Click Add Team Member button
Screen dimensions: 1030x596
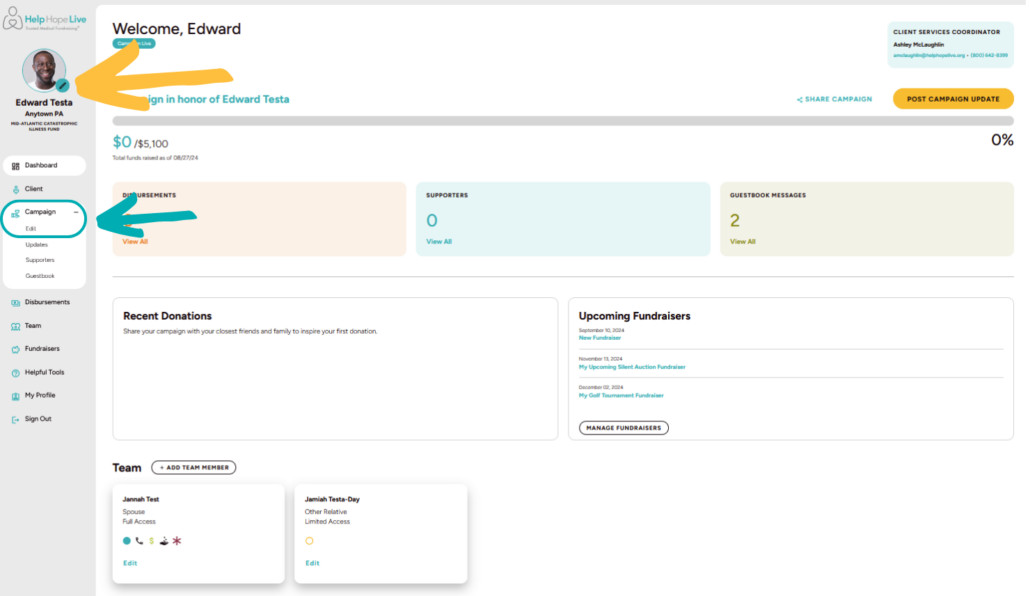194,467
